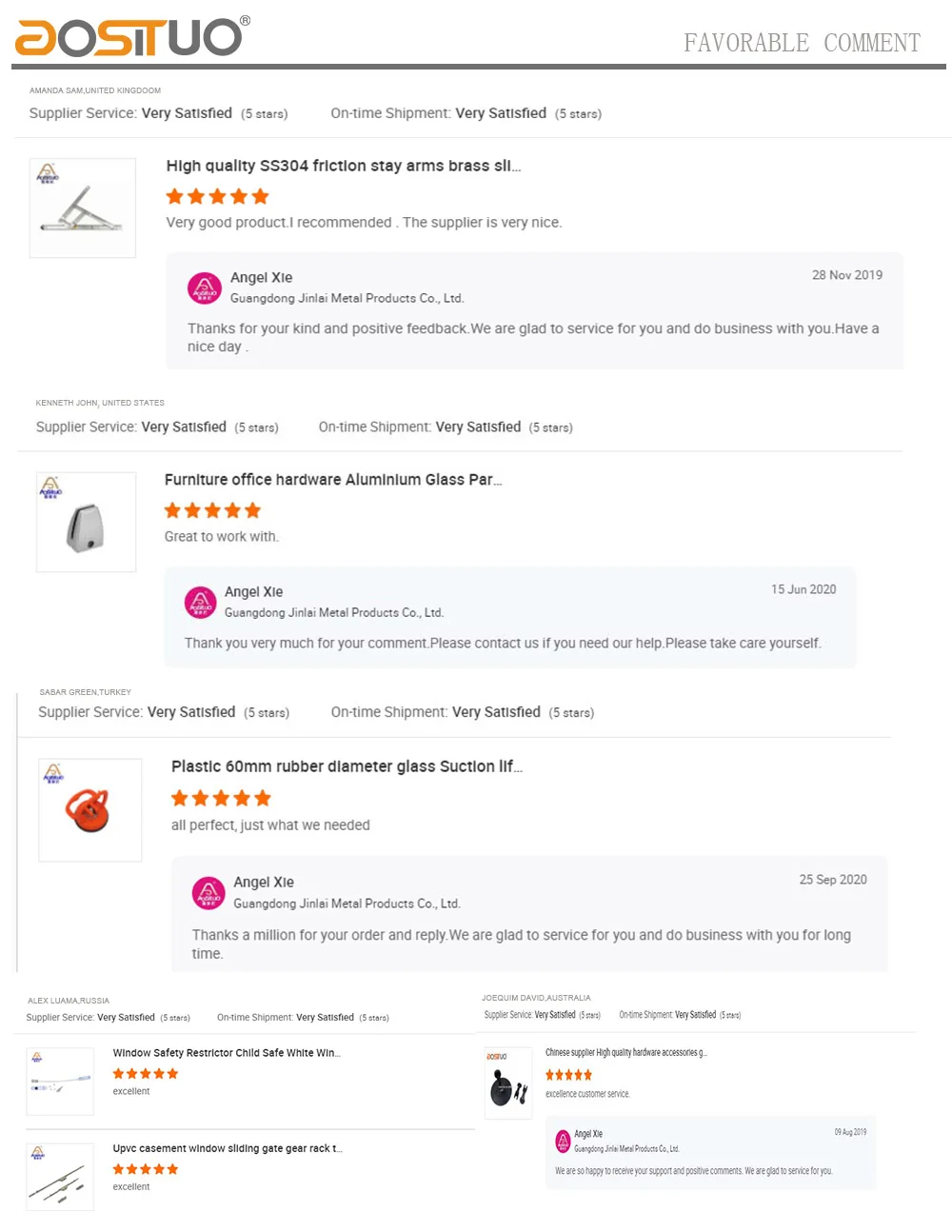Open "Plastic 60mm rubber diameter glass Suction" title

pos(347,766)
